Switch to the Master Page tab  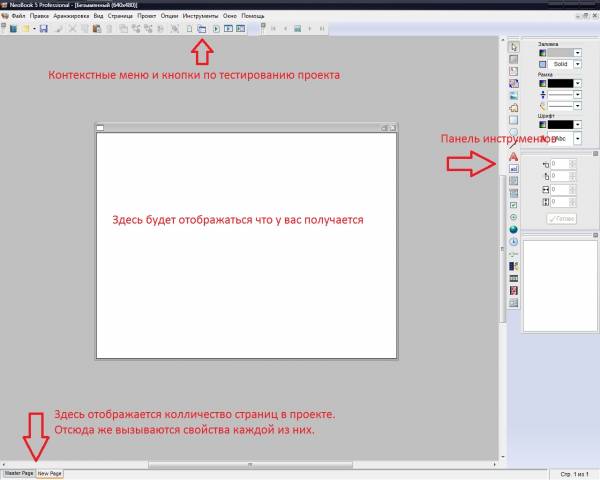click(x=18, y=473)
